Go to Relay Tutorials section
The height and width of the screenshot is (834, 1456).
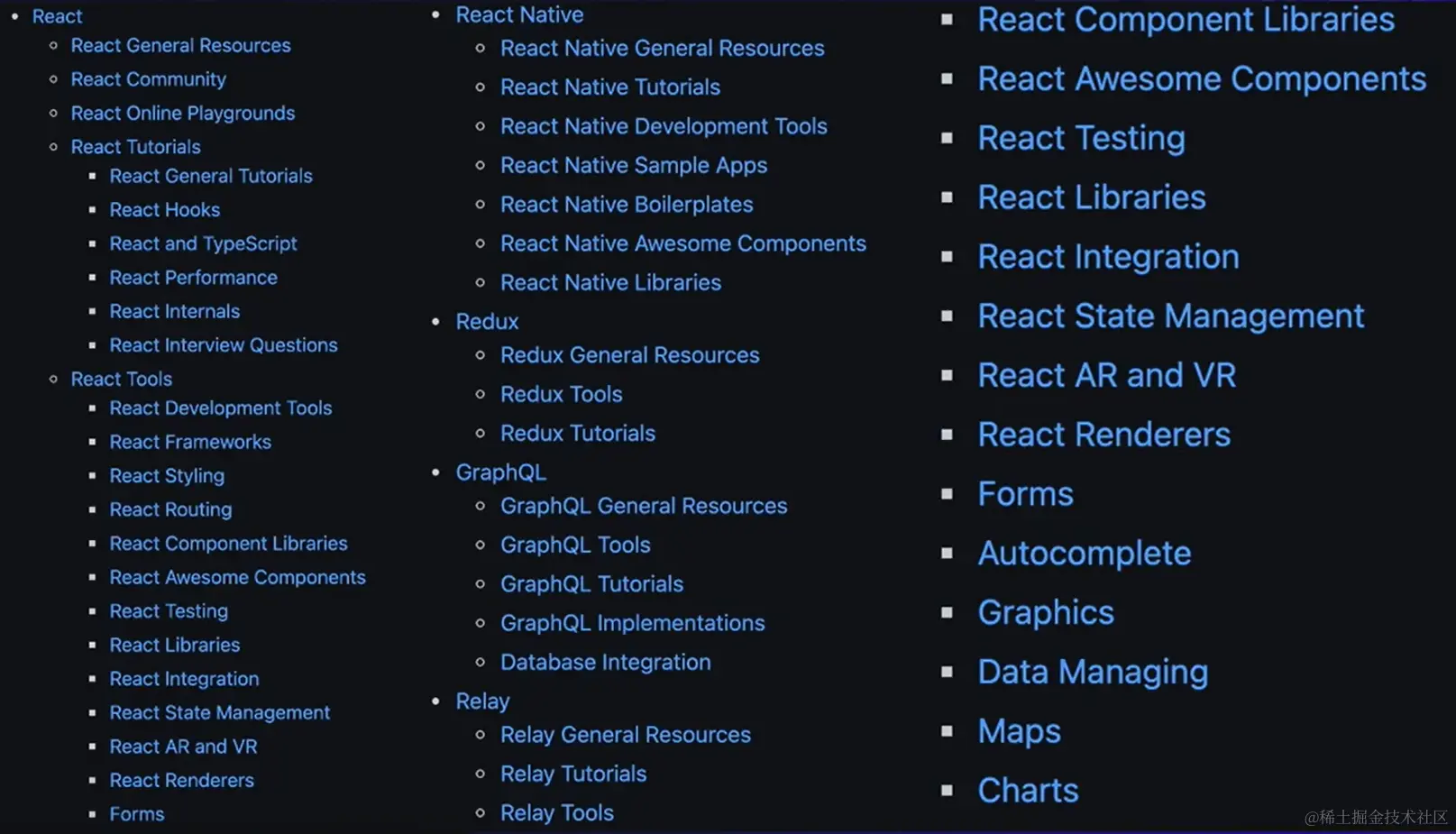pyautogui.click(x=573, y=774)
